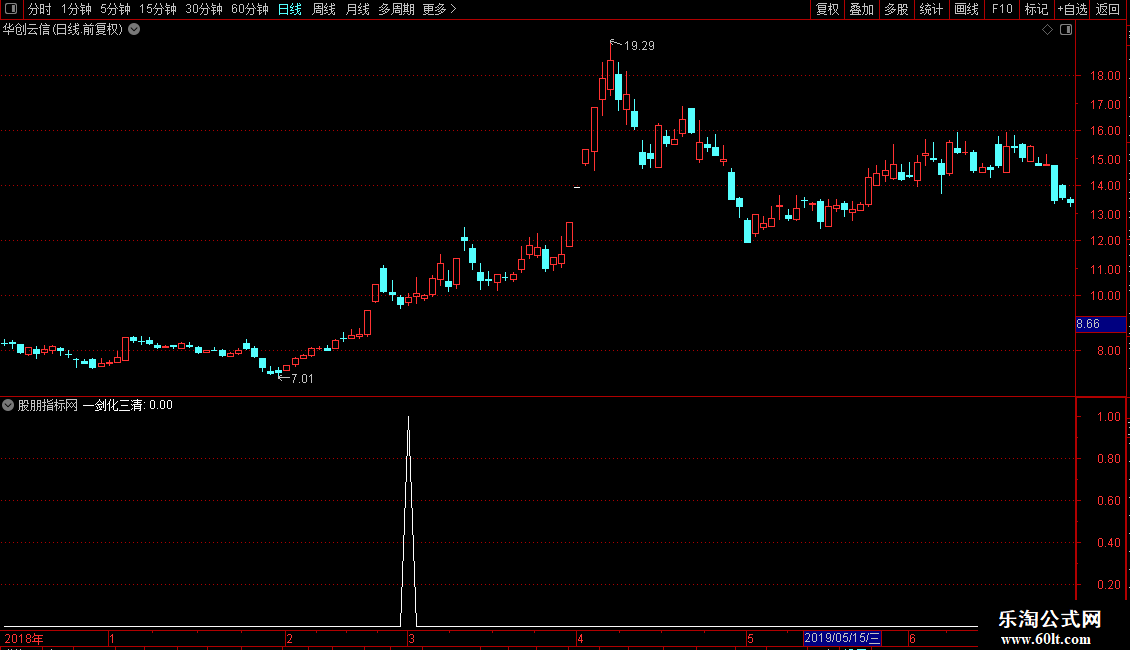Image resolution: width=1130 pixels, height=650 pixels.
Task: Click the 2019/05/15/三 date marker
Action: (842, 638)
